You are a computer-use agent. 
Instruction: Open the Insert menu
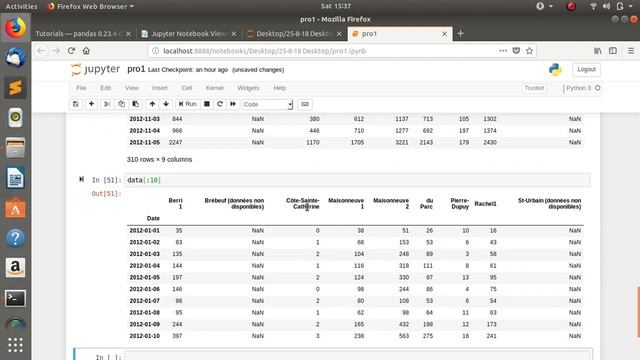click(160, 88)
